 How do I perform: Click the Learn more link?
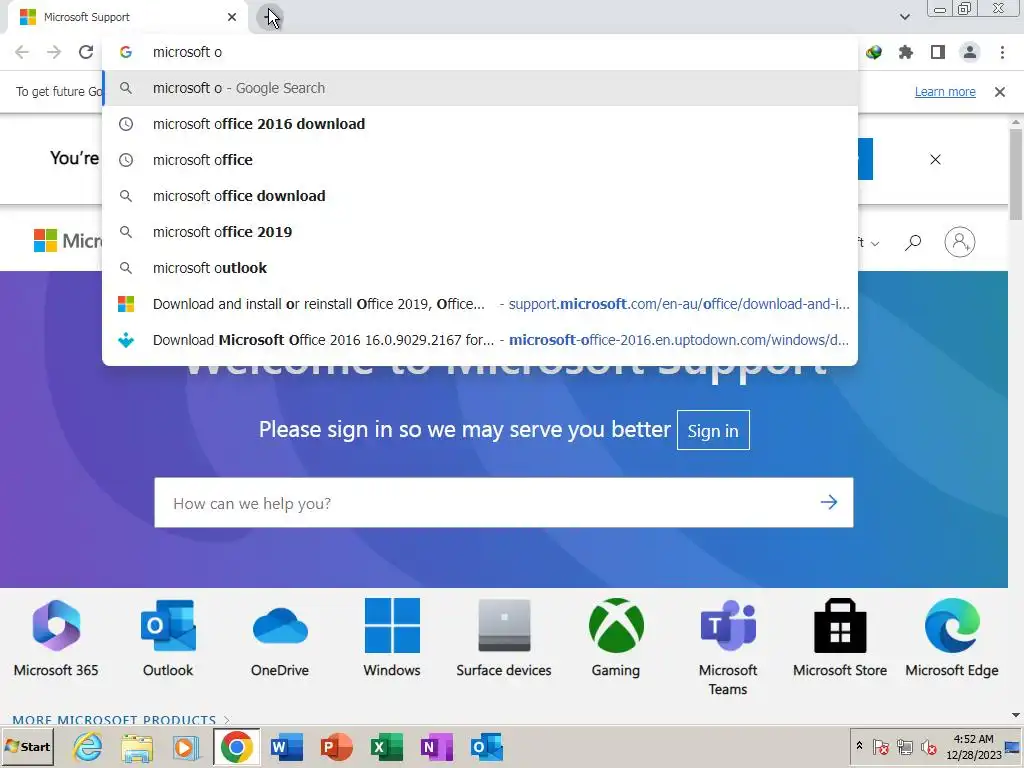coord(945,92)
